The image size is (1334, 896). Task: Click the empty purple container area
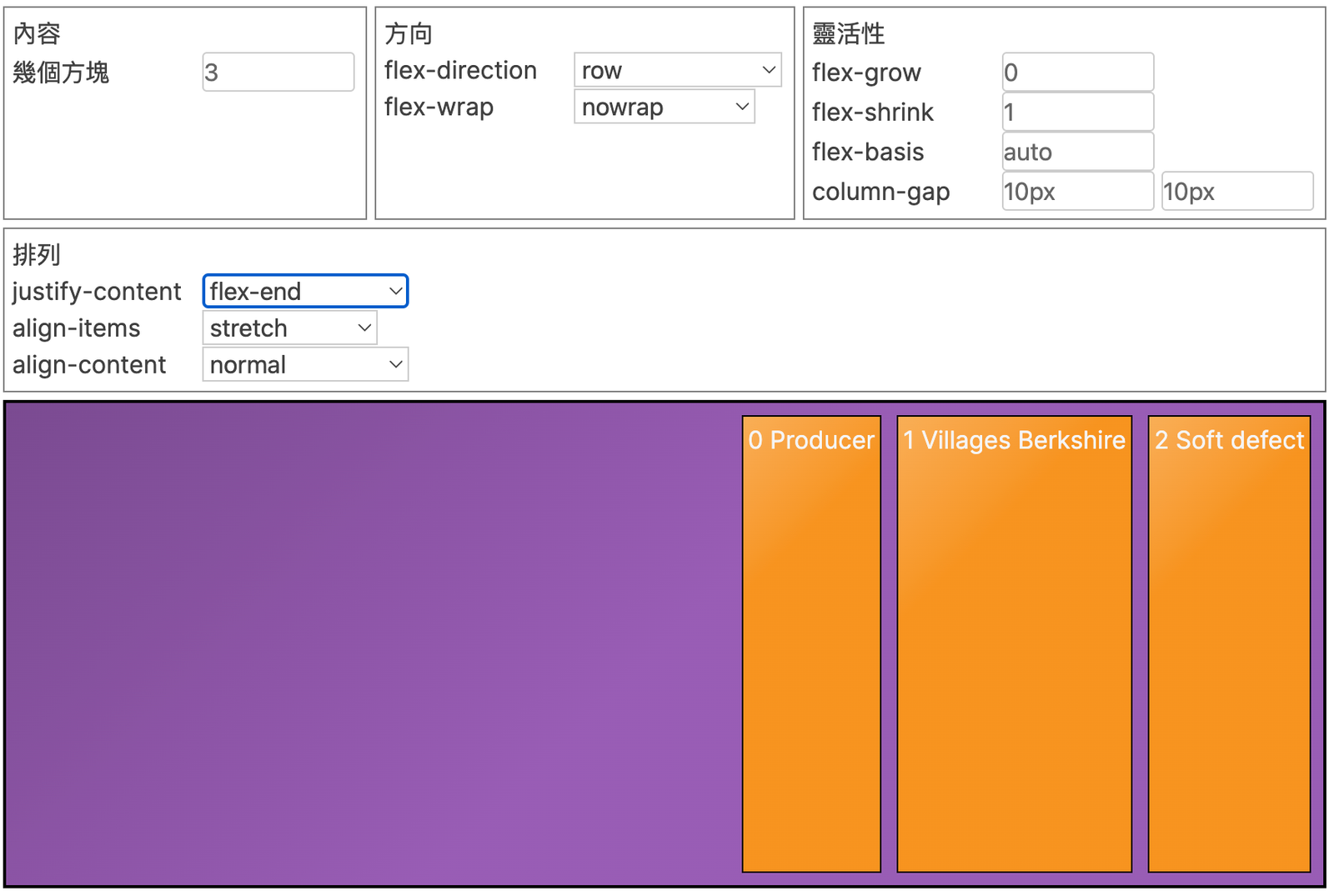click(x=367, y=643)
